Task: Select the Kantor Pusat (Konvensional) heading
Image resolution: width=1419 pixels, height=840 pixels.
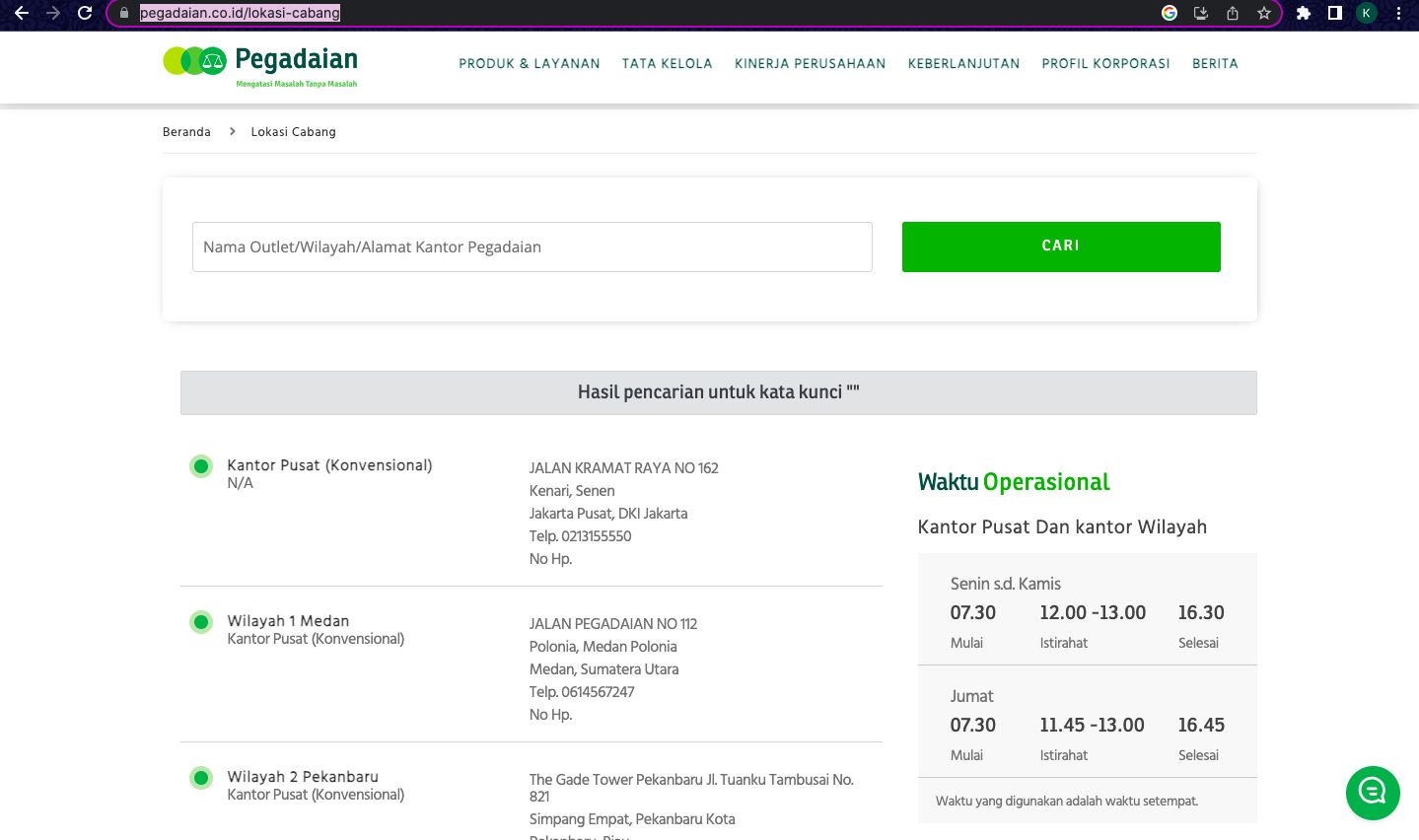Action: tap(329, 465)
